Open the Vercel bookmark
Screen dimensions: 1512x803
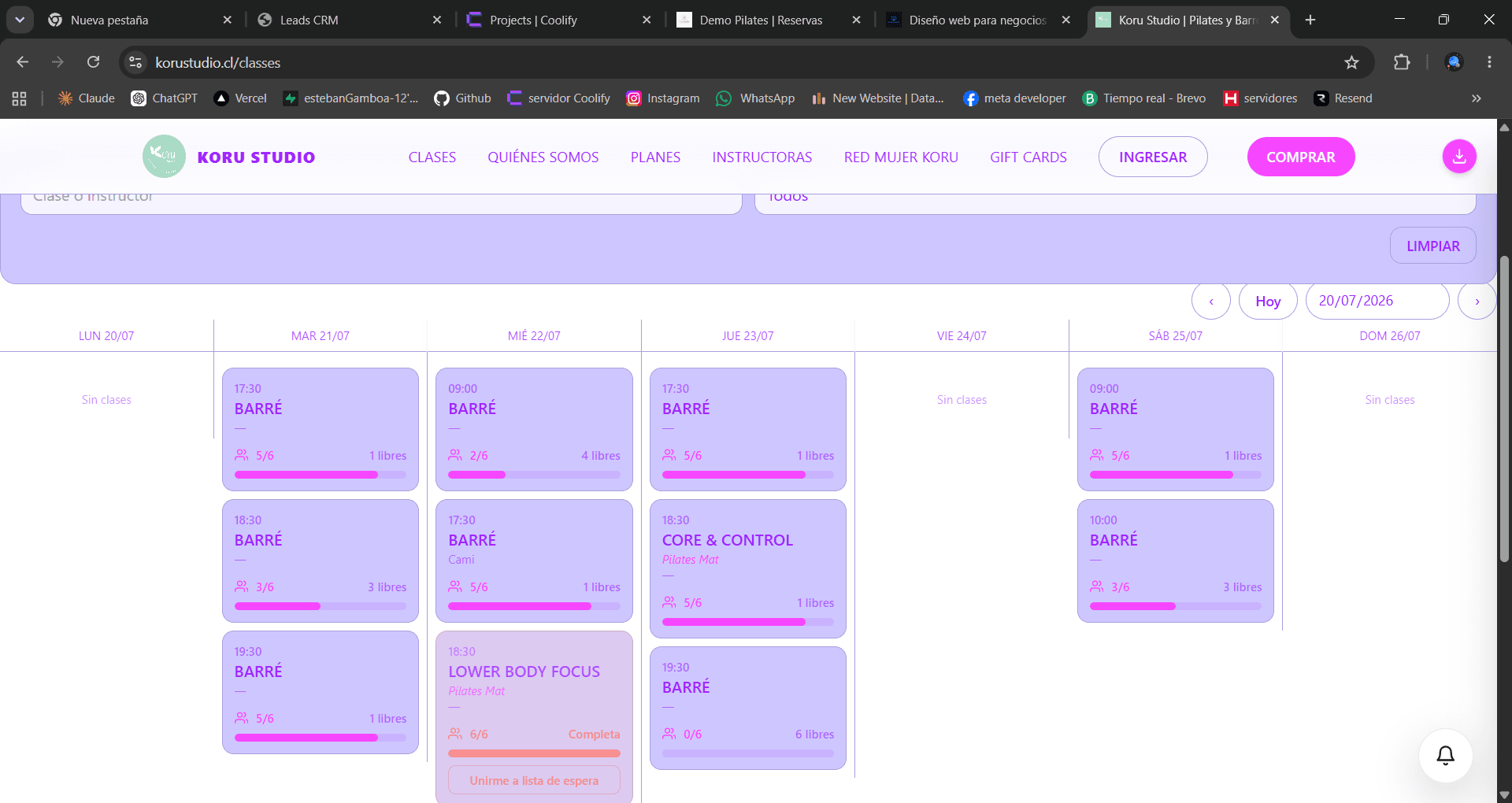241,98
